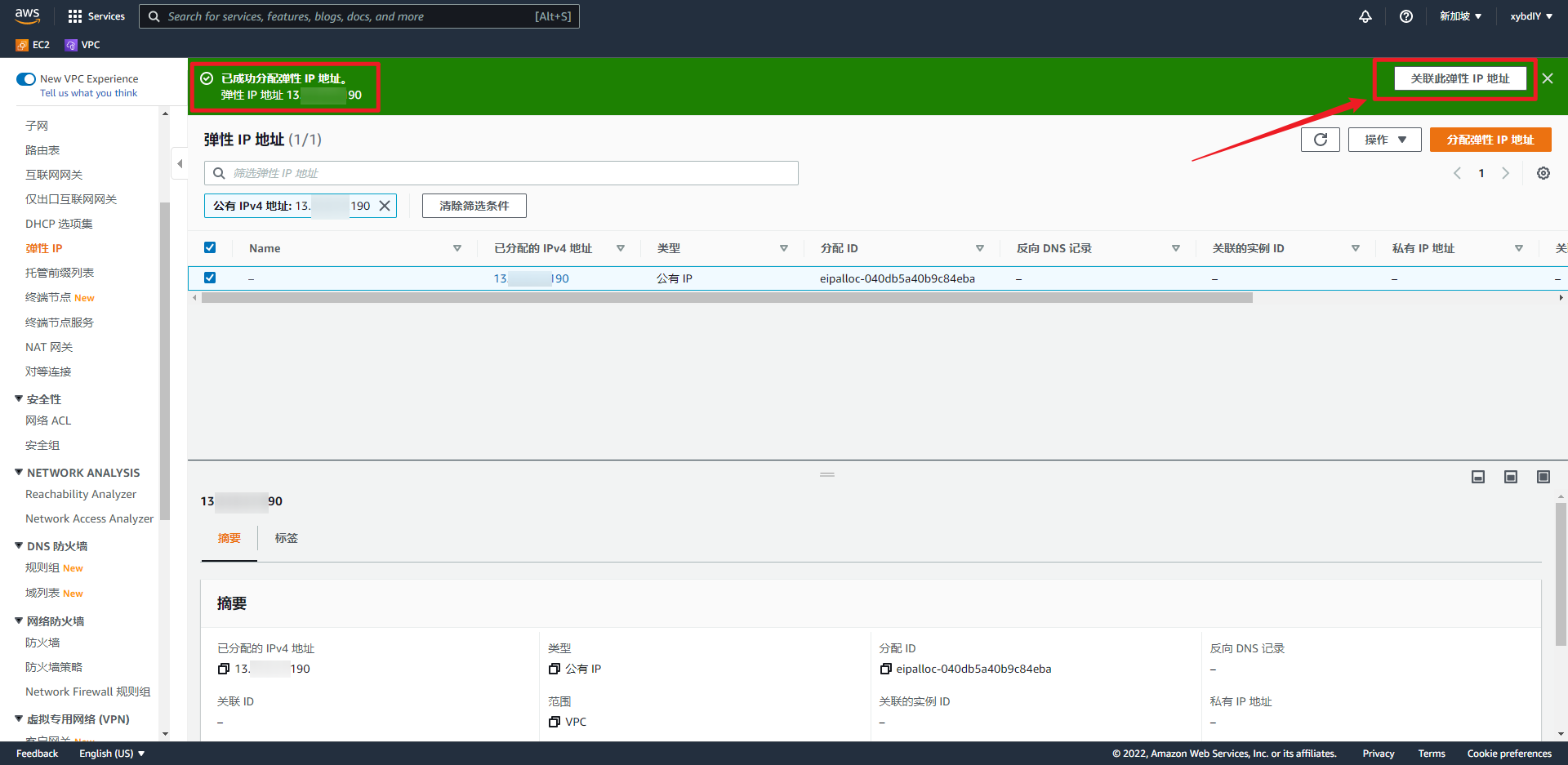1568x765 pixels.
Task: Toggle New VPC Experience switch
Action: coord(26,79)
